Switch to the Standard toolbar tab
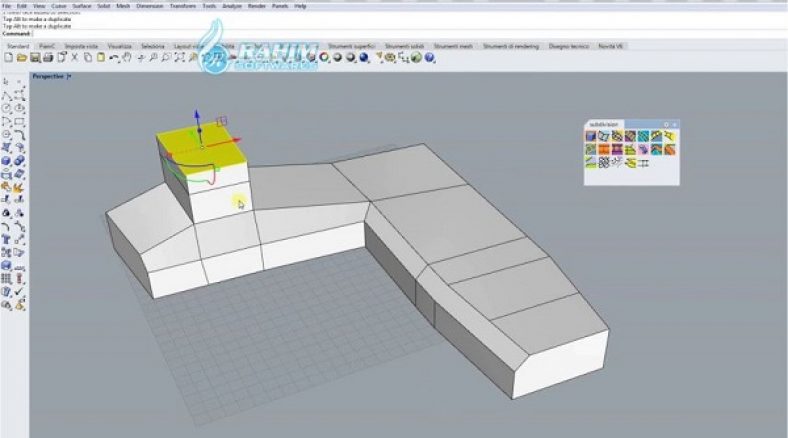788x438 pixels. [x=18, y=46]
